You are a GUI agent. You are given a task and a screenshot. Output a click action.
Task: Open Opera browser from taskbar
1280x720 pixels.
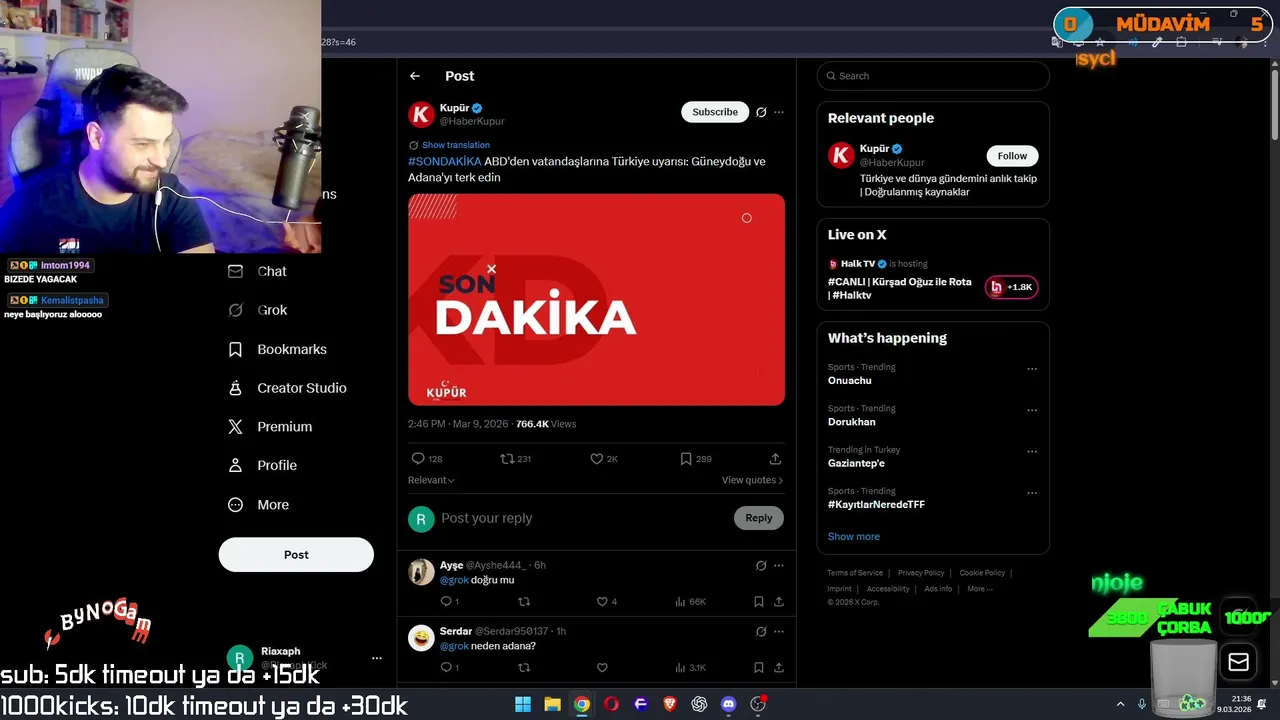point(611,704)
